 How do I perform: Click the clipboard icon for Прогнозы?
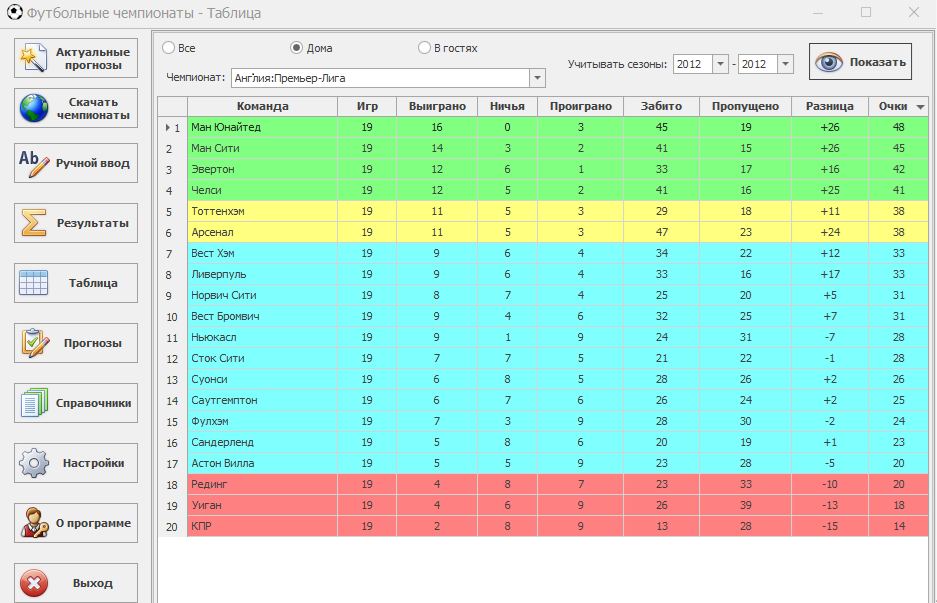(35, 343)
